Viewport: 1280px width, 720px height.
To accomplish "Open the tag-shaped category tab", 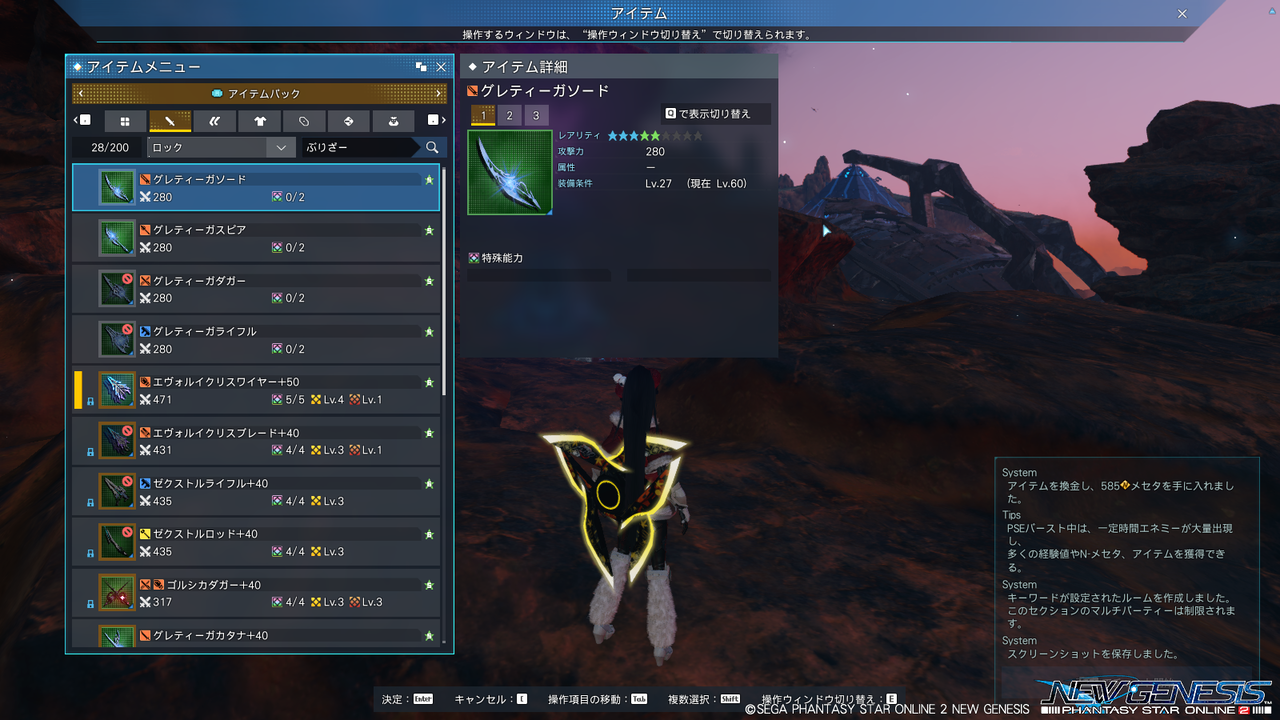I will click(304, 121).
